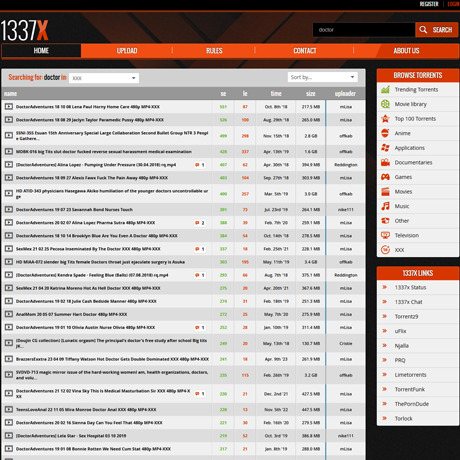
Task: Open the Television category link
Action: click(x=407, y=235)
